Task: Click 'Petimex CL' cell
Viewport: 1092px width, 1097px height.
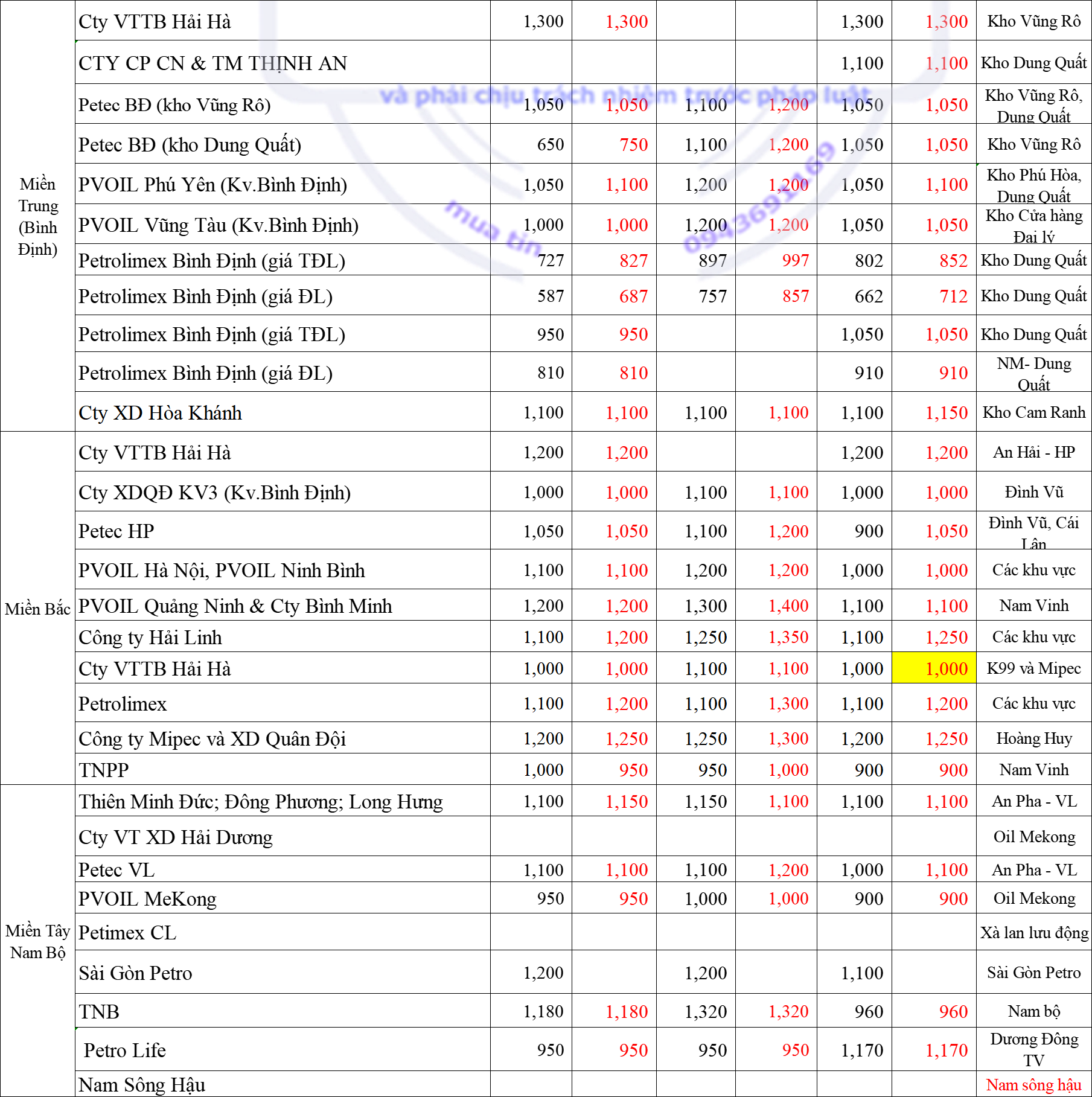Action: click(283, 932)
